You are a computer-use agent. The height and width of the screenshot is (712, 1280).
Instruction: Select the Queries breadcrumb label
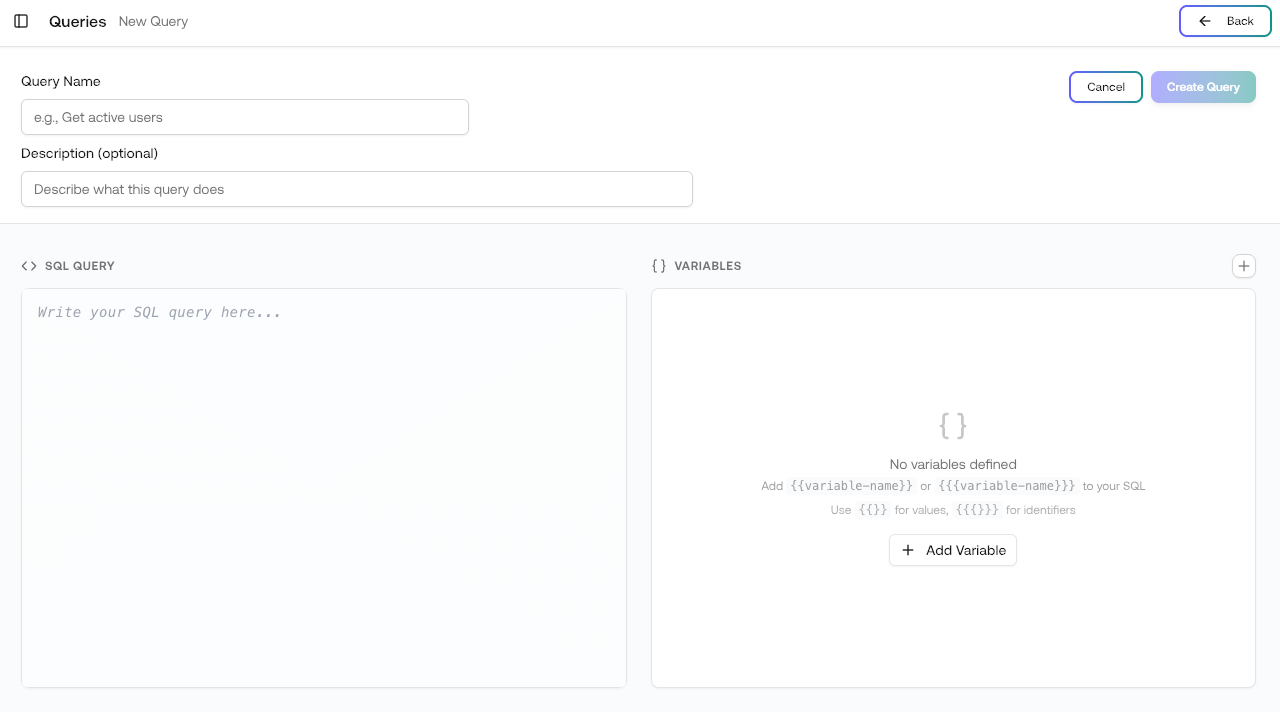click(x=77, y=21)
